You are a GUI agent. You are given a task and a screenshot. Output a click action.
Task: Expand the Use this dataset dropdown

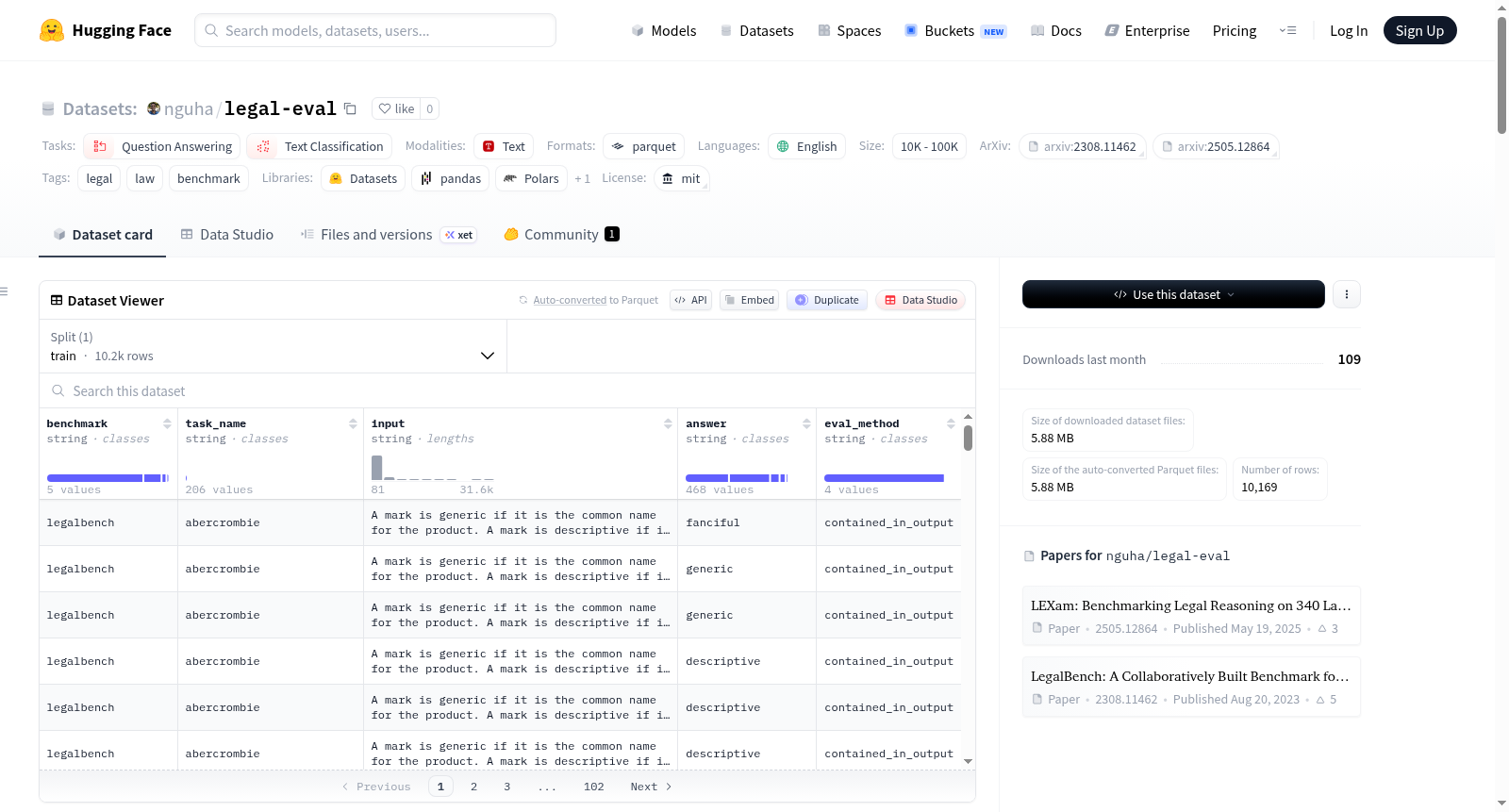pos(1173,294)
